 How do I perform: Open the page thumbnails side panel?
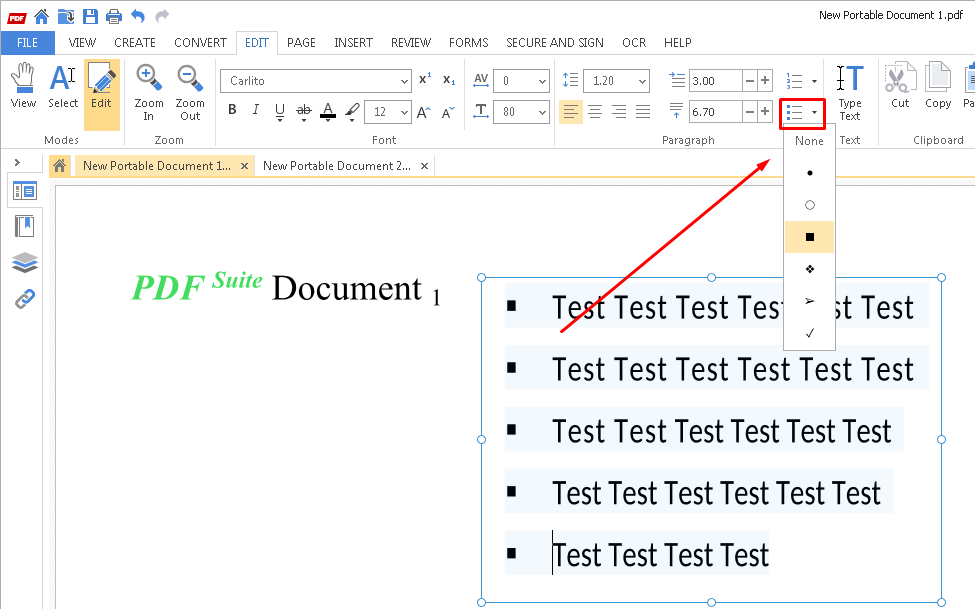(x=25, y=190)
